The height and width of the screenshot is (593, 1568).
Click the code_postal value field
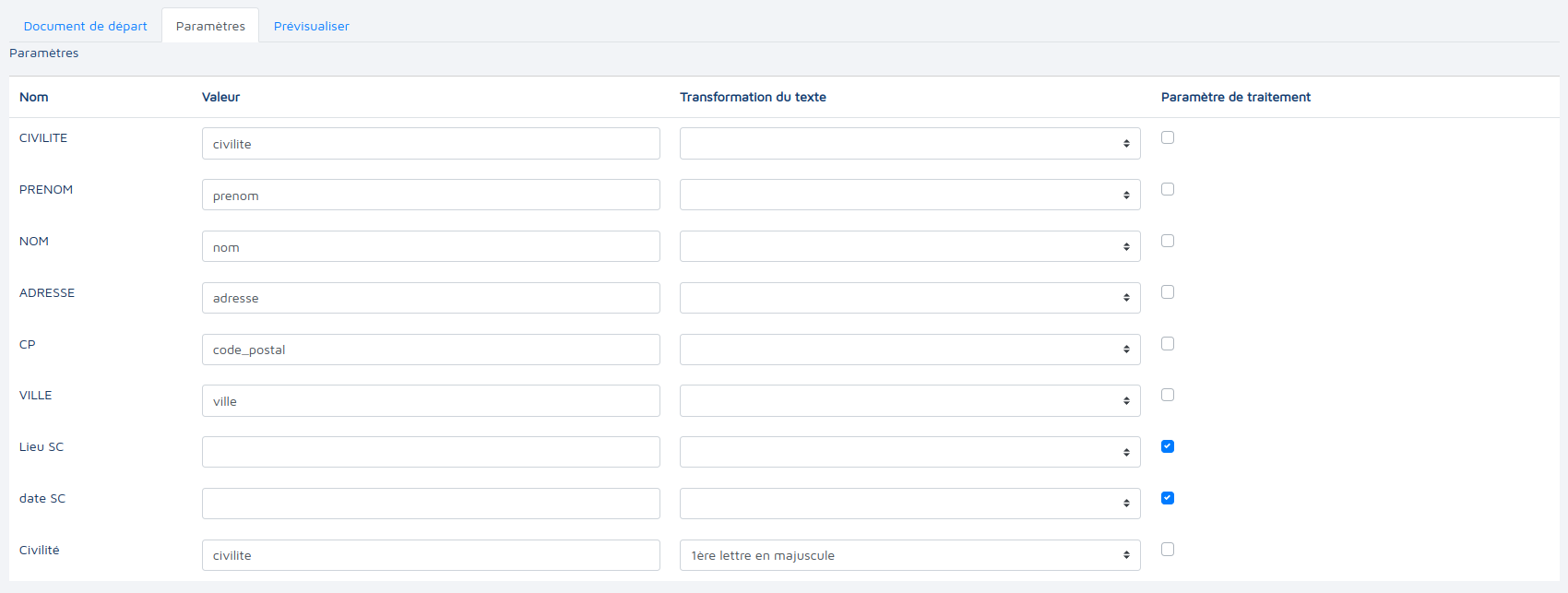pos(431,350)
